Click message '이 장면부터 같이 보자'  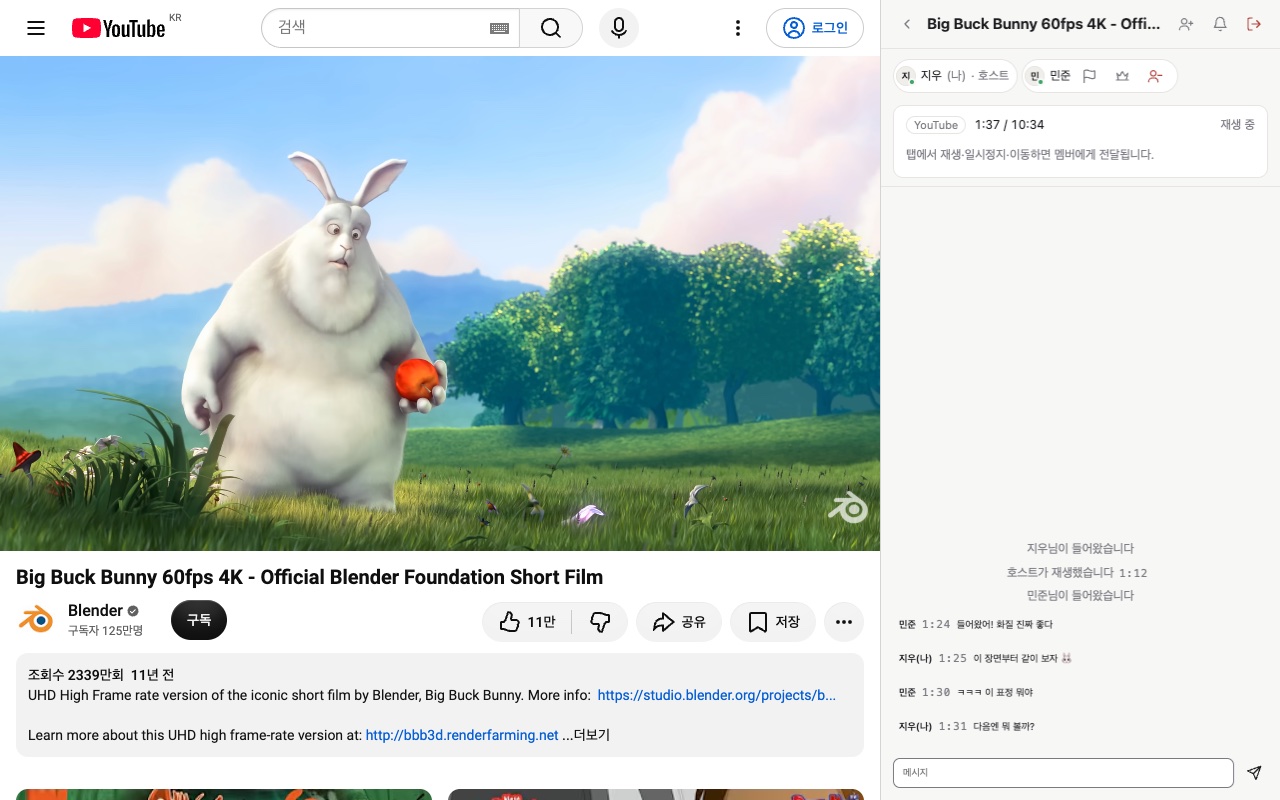(x=1023, y=659)
